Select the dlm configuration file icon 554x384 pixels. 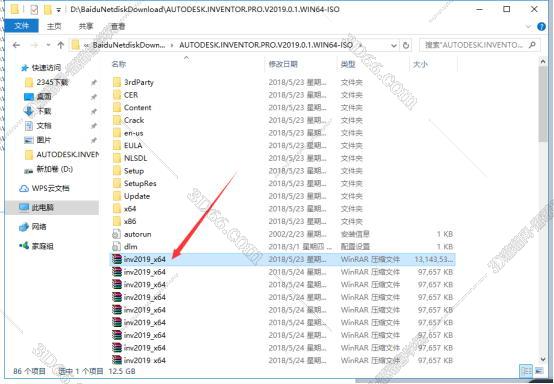117,247
